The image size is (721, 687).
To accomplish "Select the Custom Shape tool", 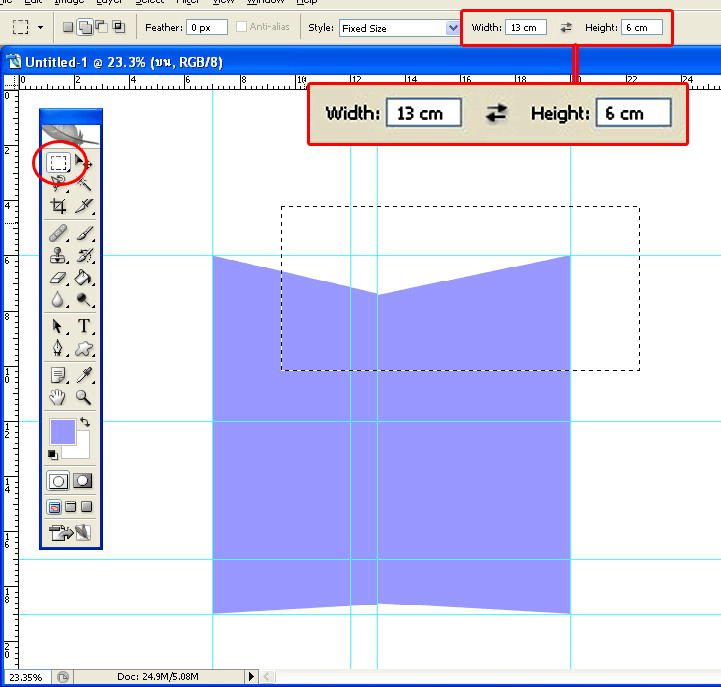I will (84, 348).
